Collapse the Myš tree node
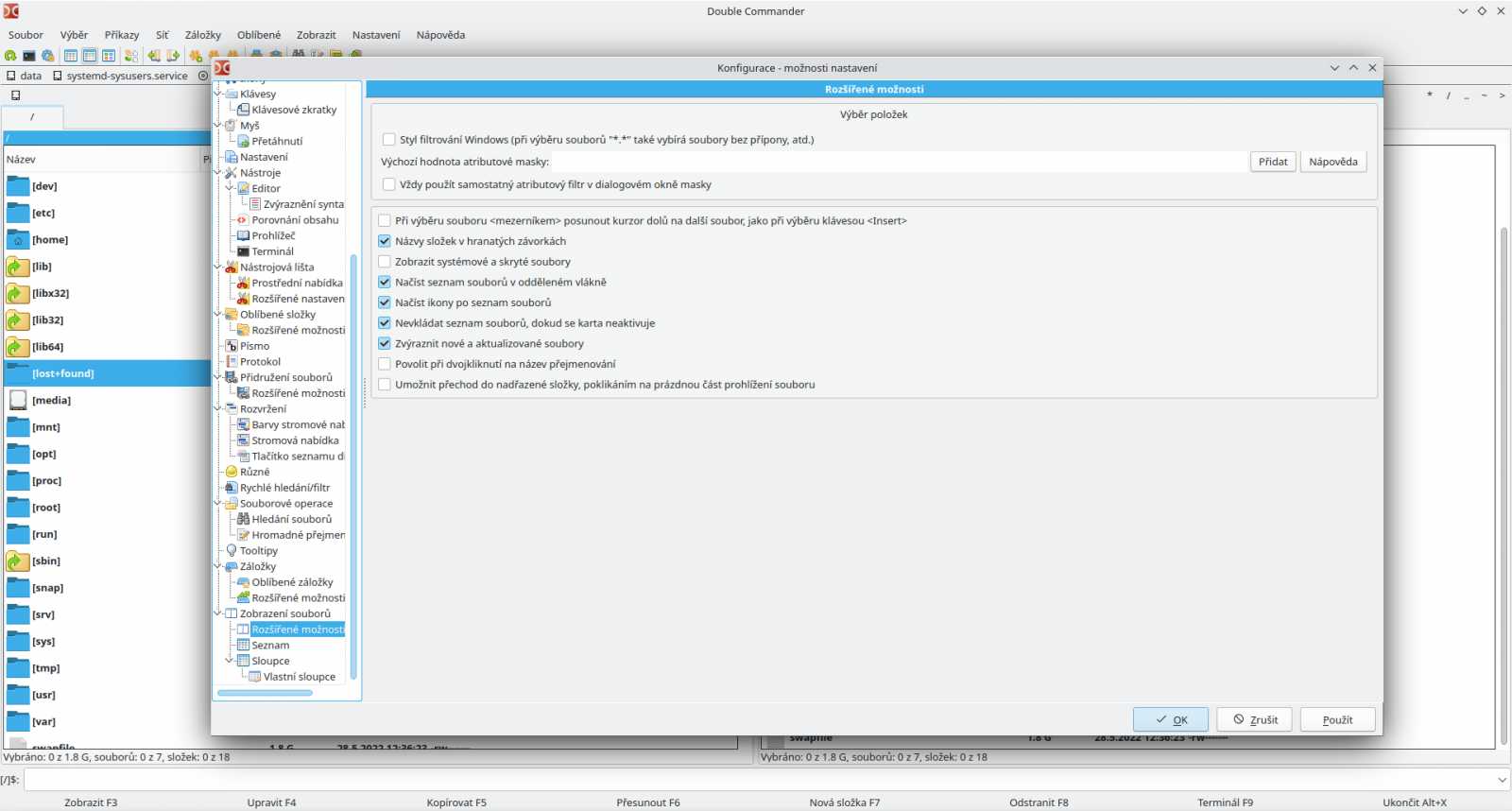This screenshot has height=811, width=1512. (218, 125)
